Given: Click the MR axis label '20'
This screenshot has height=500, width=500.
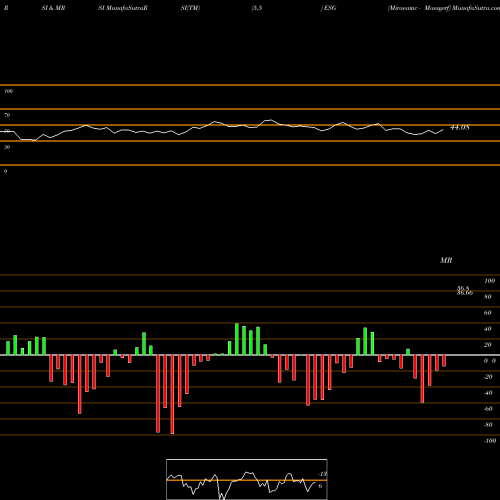Looking at the screenshot, I should pos(488,345).
